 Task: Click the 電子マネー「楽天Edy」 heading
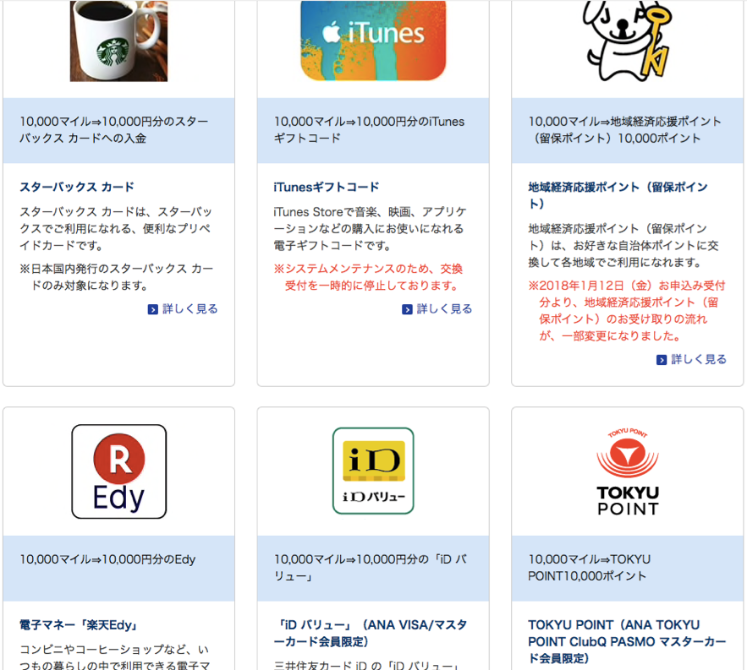click(79, 625)
